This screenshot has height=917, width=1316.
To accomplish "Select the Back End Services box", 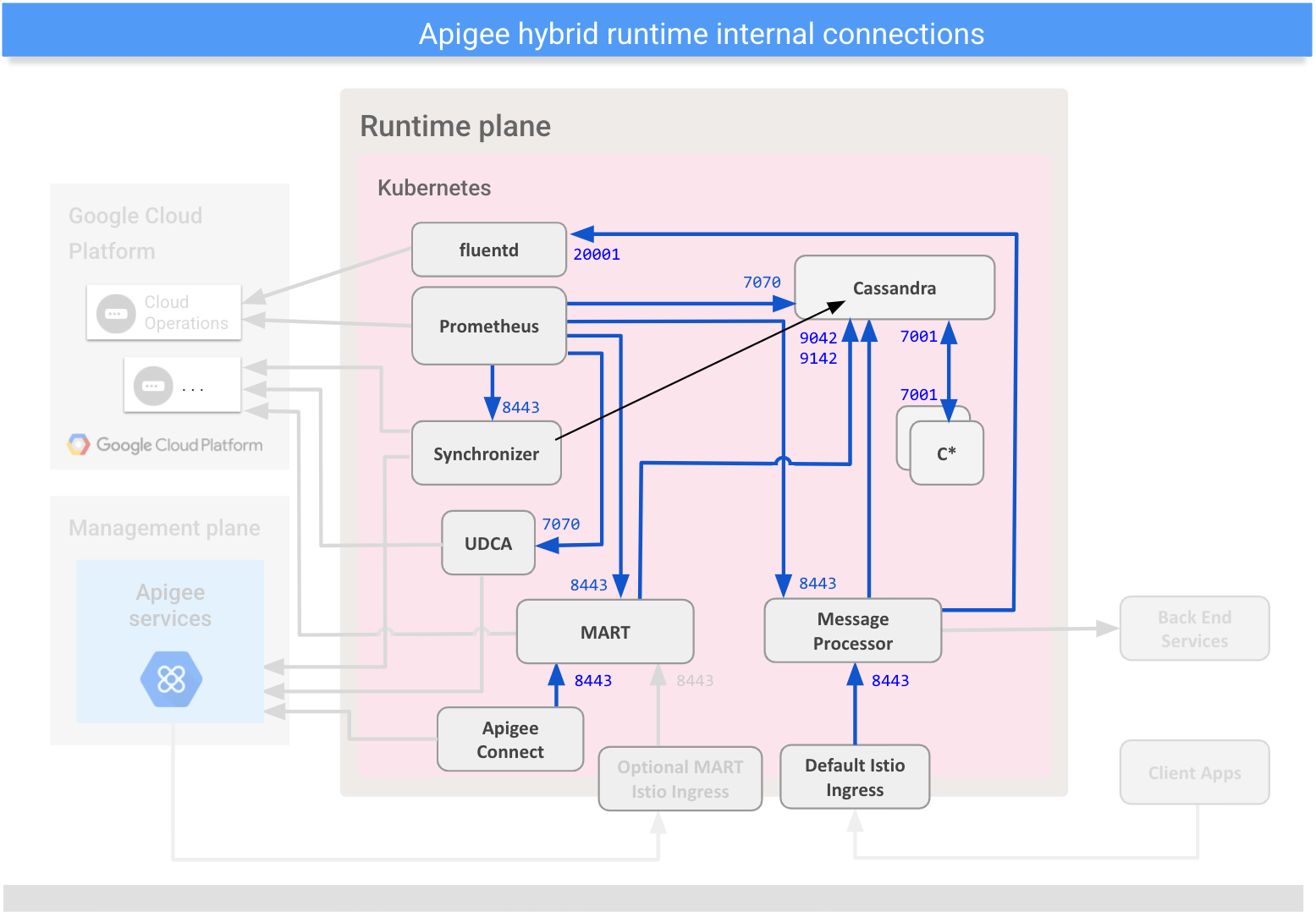I will point(1194,629).
